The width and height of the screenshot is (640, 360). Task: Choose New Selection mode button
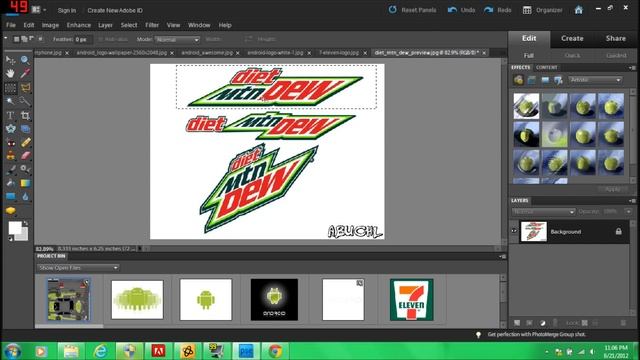coord(16,39)
